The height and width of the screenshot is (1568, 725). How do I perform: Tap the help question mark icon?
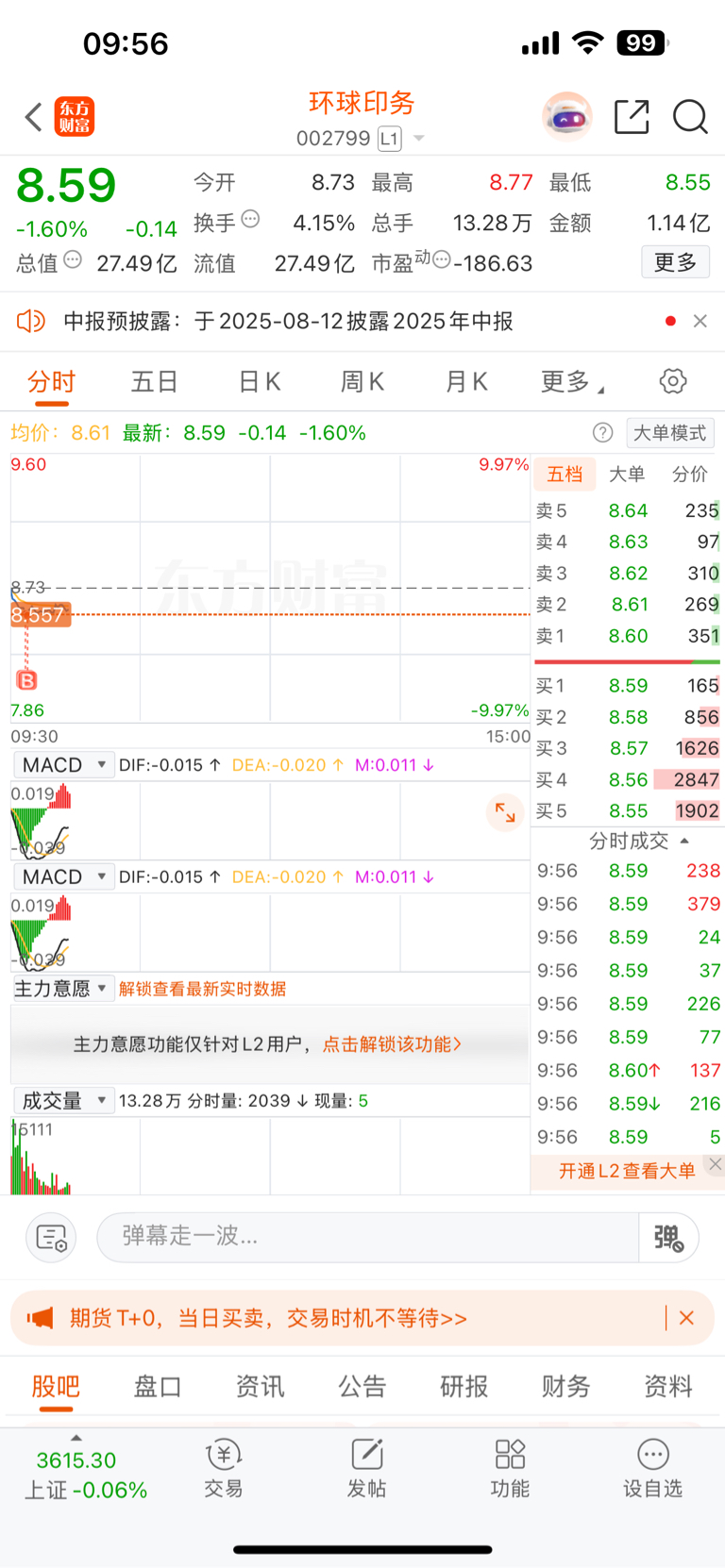pos(602,433)
